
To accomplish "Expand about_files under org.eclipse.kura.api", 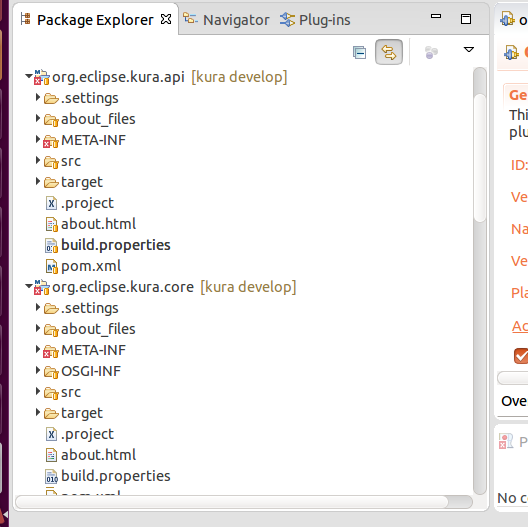I will click(x=38, y=118).
